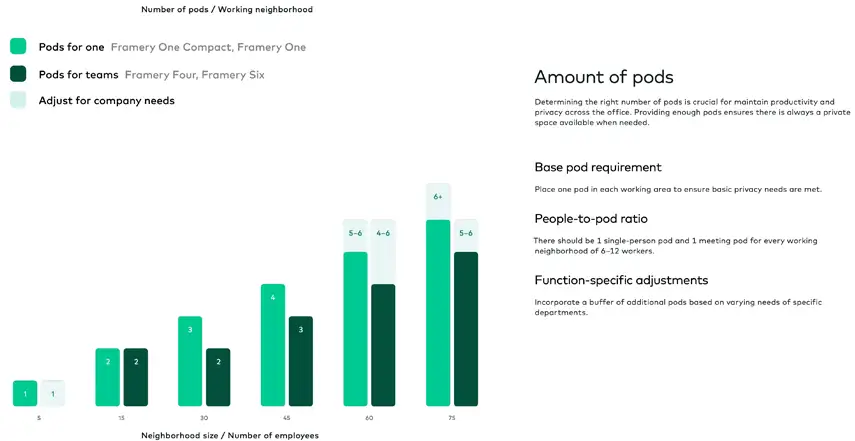Select the 'Pods for teams' legend label
The width and height of the screenshot is (855, 441).
pyautogui.click(x=78, y=74)
